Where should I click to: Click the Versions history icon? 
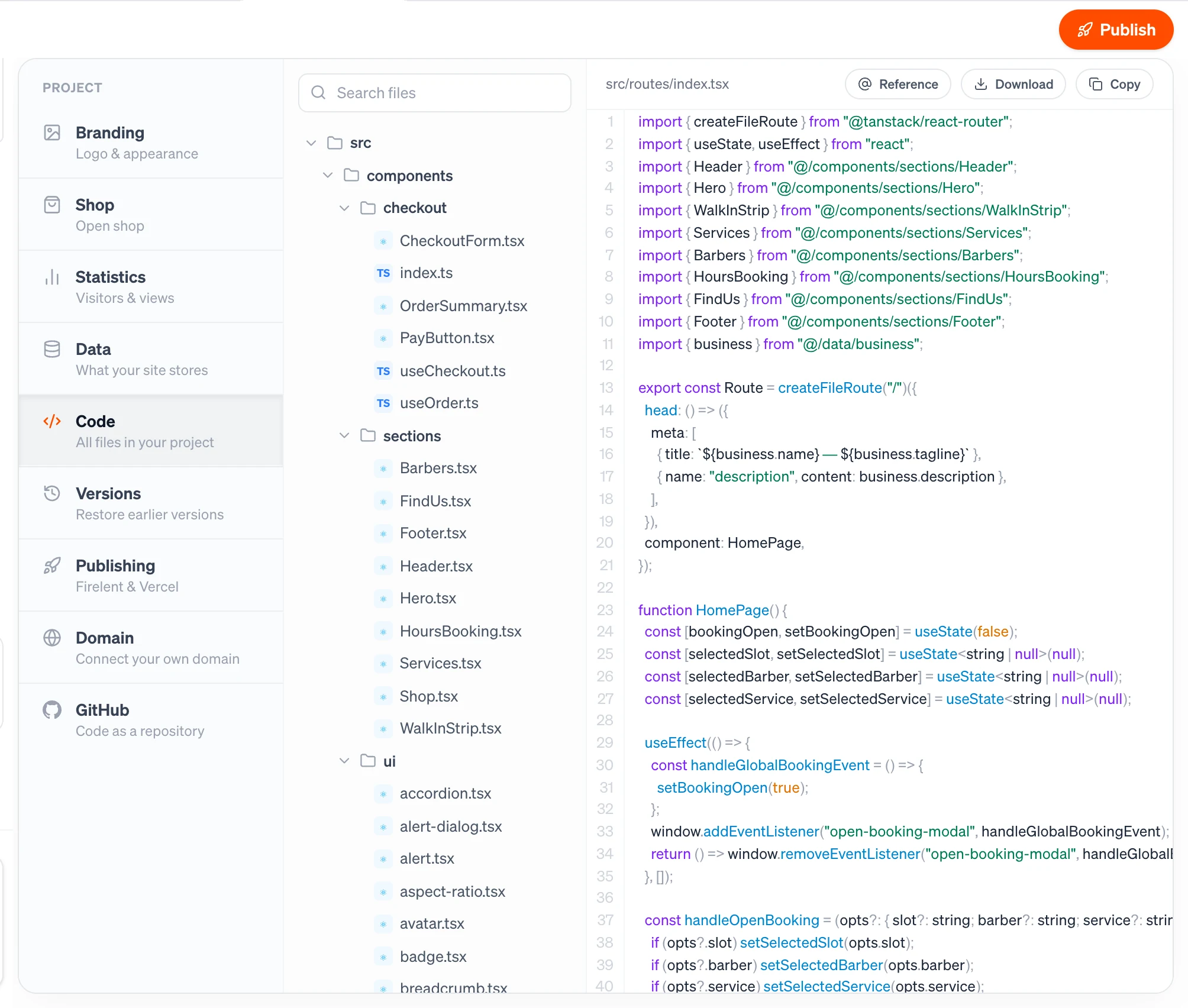pos(52,493)
